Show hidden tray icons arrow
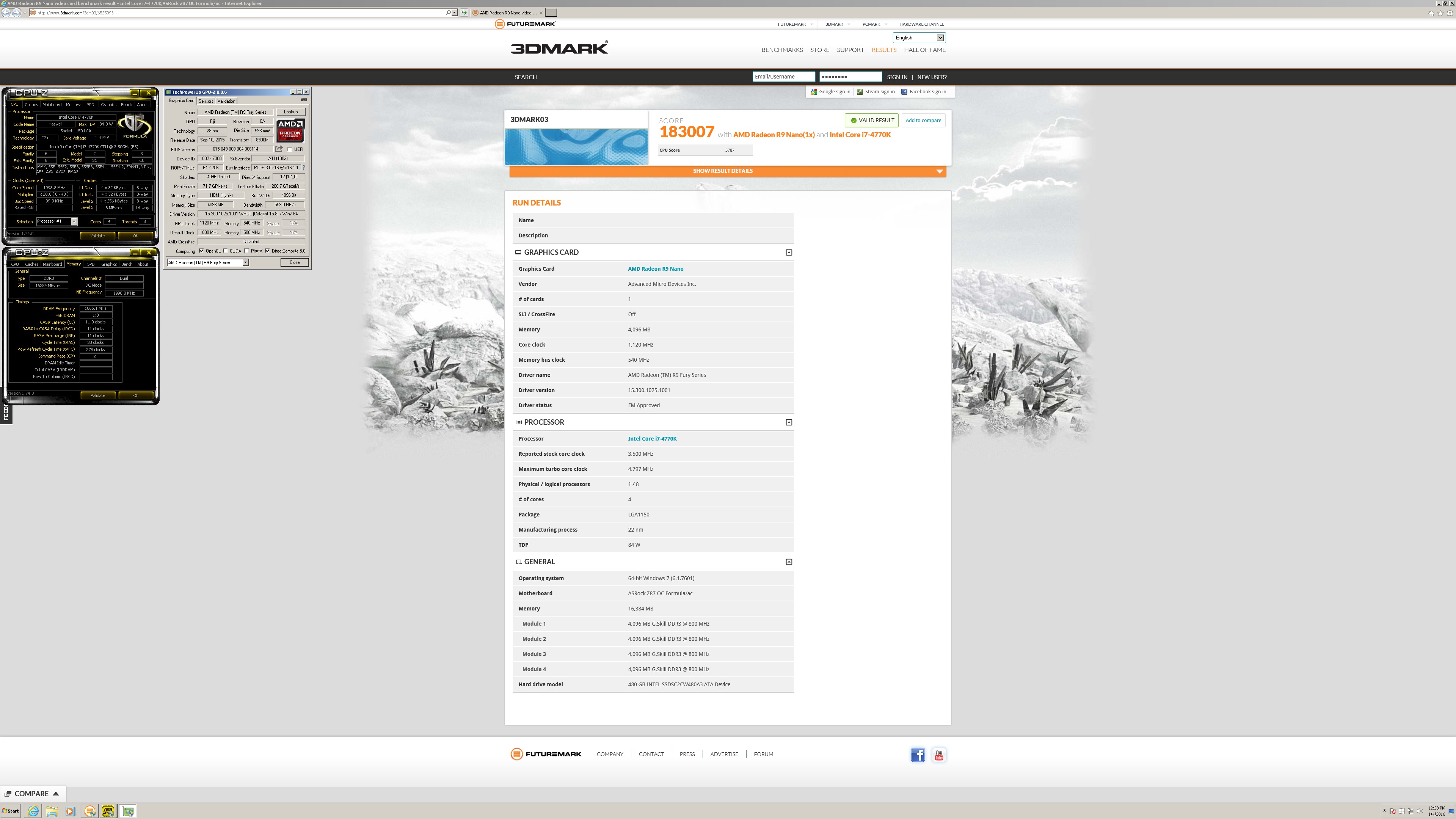Image resolution: width=1456 pixels, height=819 pixels. [x=1385, y=811]
